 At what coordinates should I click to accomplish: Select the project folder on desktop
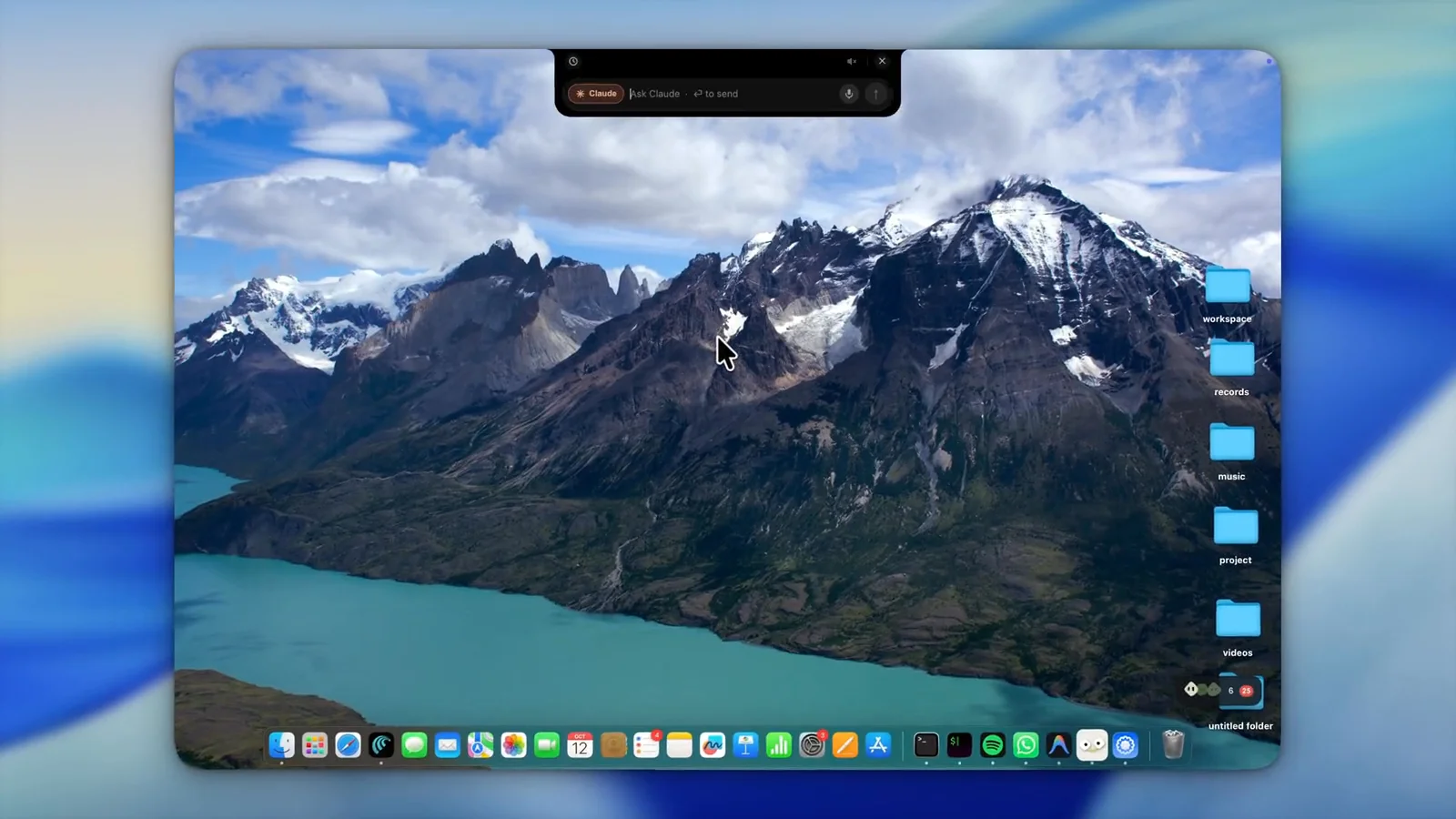[x=1236, y=526]
